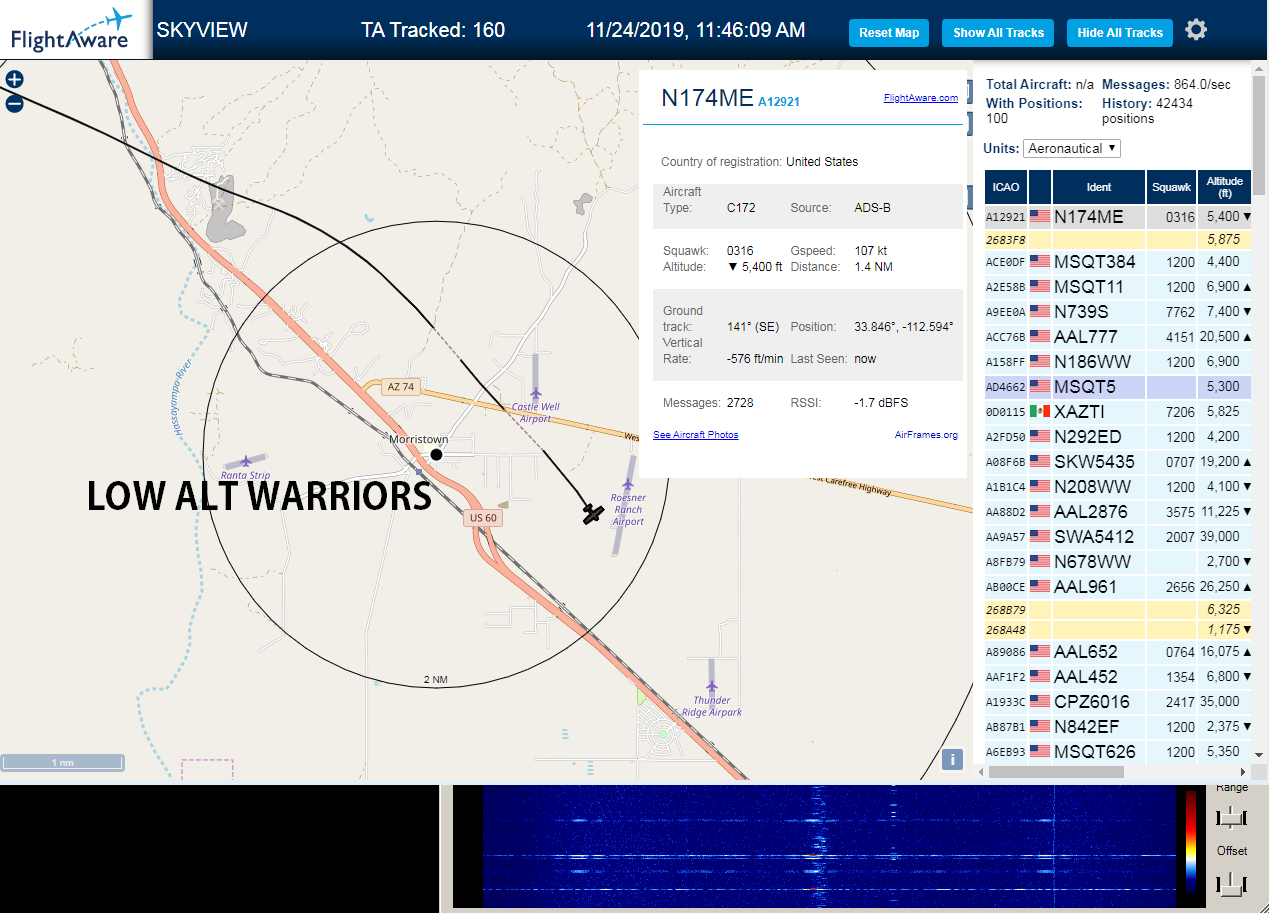Select the N739S aircraft row
1269x913 pixels.
click(1118, 312)
